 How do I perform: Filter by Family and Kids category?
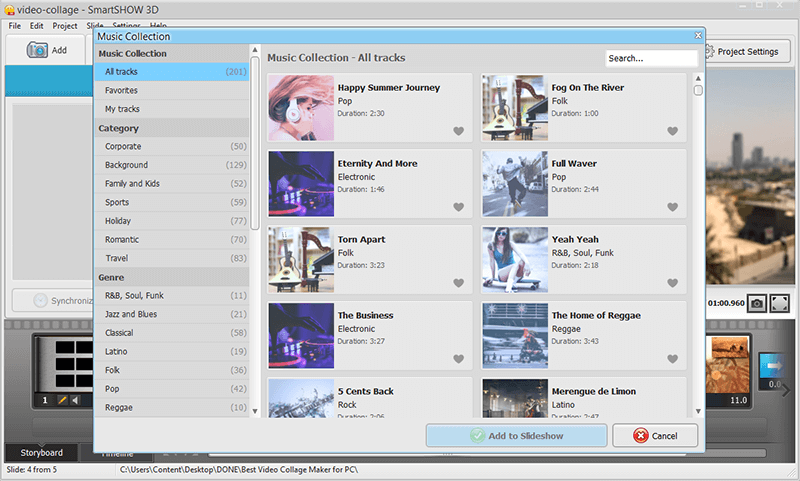(x=171, y=184)
